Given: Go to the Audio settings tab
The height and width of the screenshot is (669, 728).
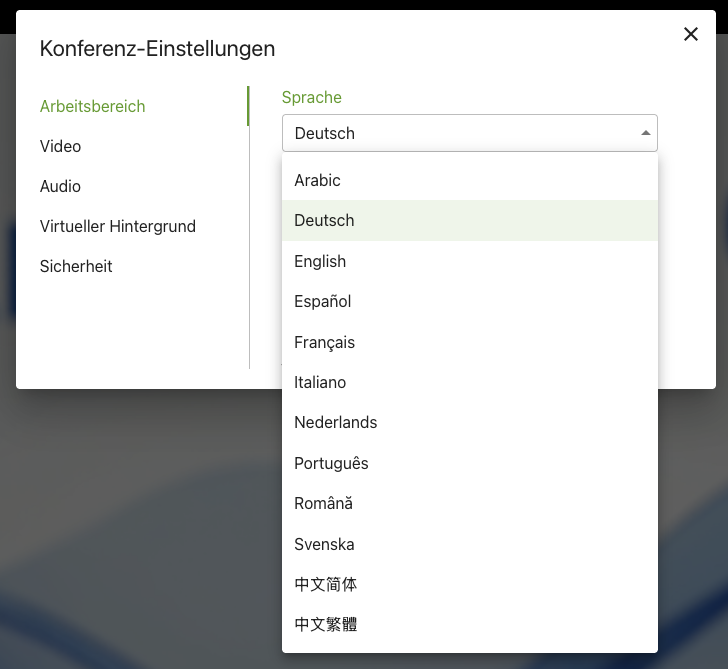Looking at the screenshot, I should (61, 186).
